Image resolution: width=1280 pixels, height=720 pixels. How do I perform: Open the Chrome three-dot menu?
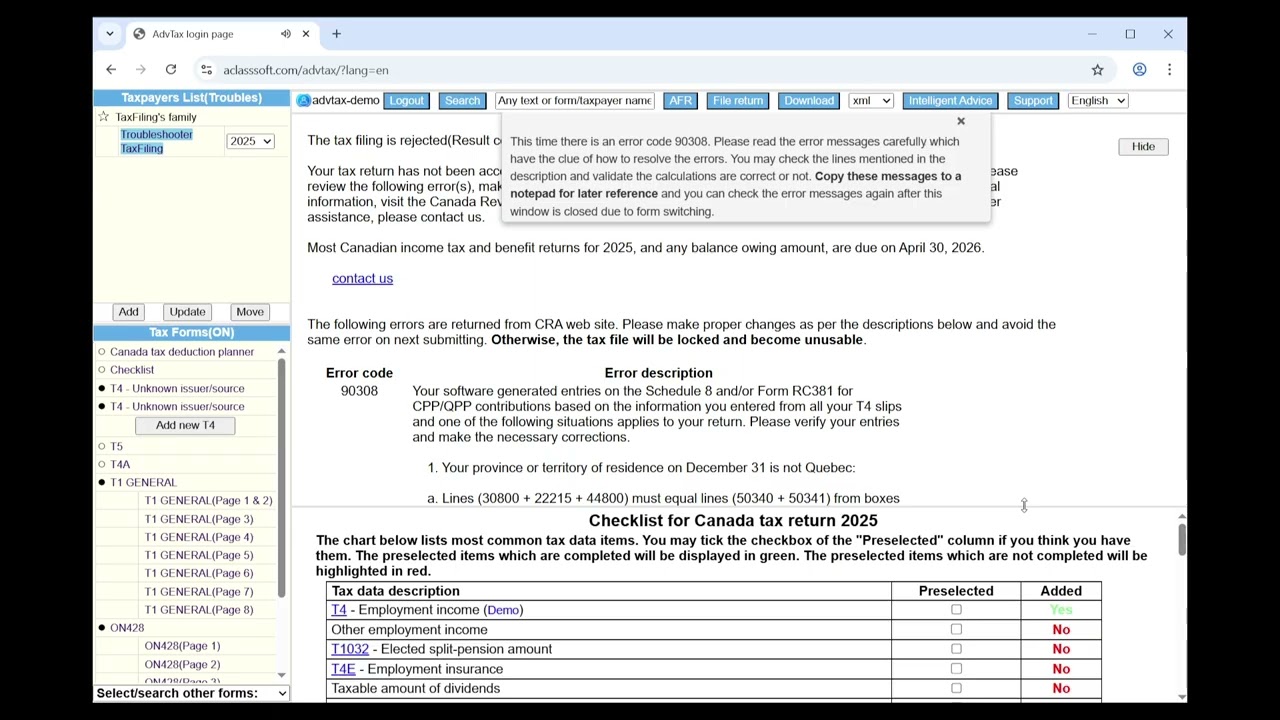[1169, 70]
